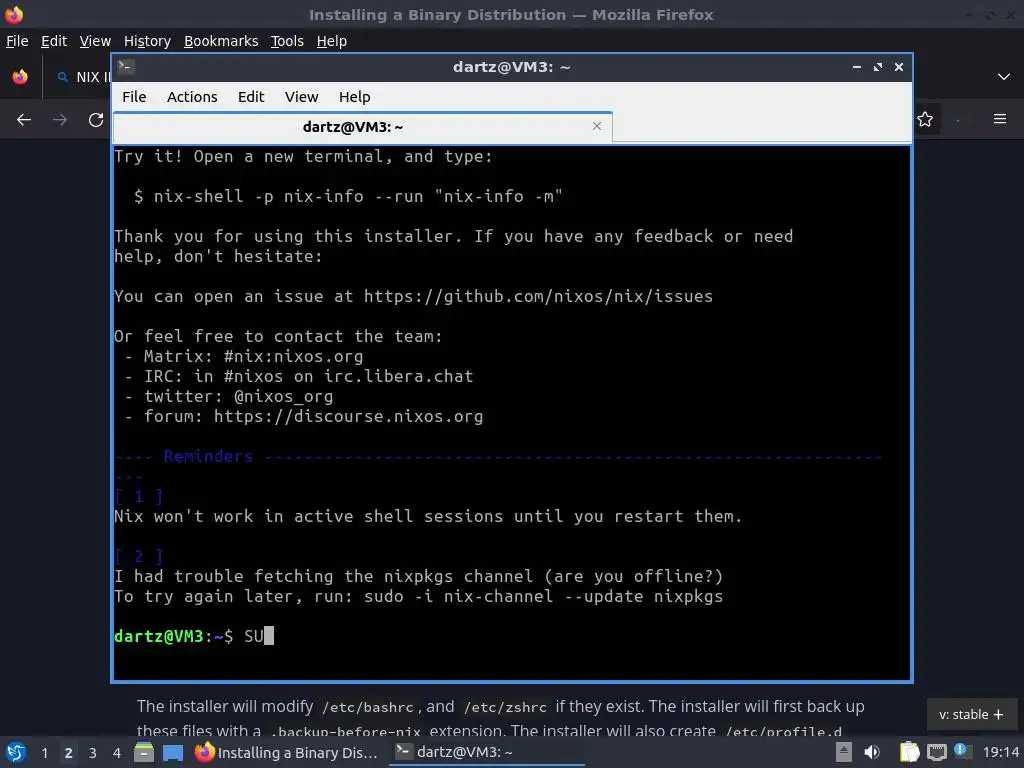
Task: Go back in Firefox
Action: coord(24,120)
